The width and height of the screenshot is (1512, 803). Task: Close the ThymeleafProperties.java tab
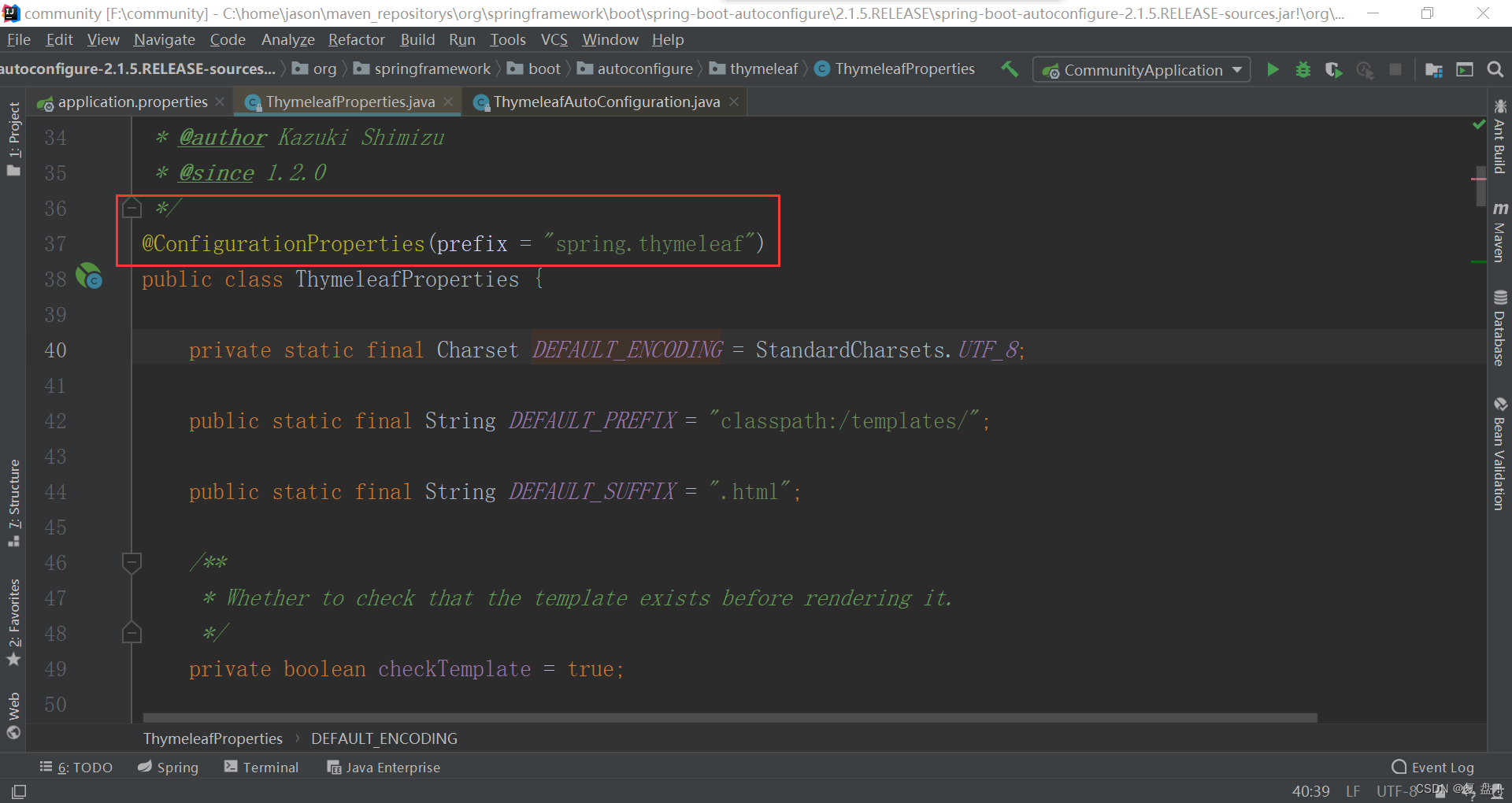[448, 102]
